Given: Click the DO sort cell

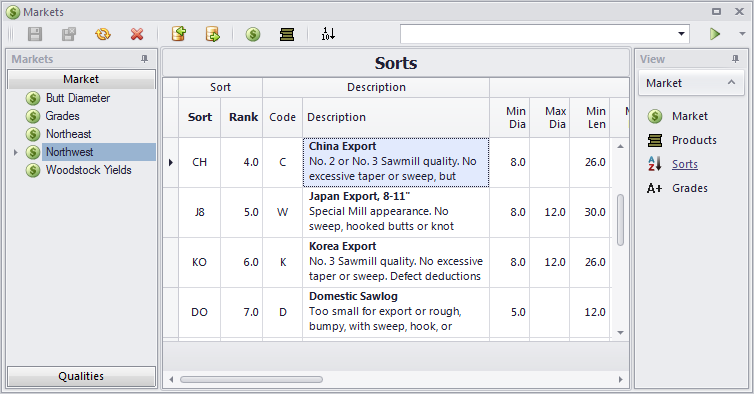Looking at the screenshot, I should 200,313.
